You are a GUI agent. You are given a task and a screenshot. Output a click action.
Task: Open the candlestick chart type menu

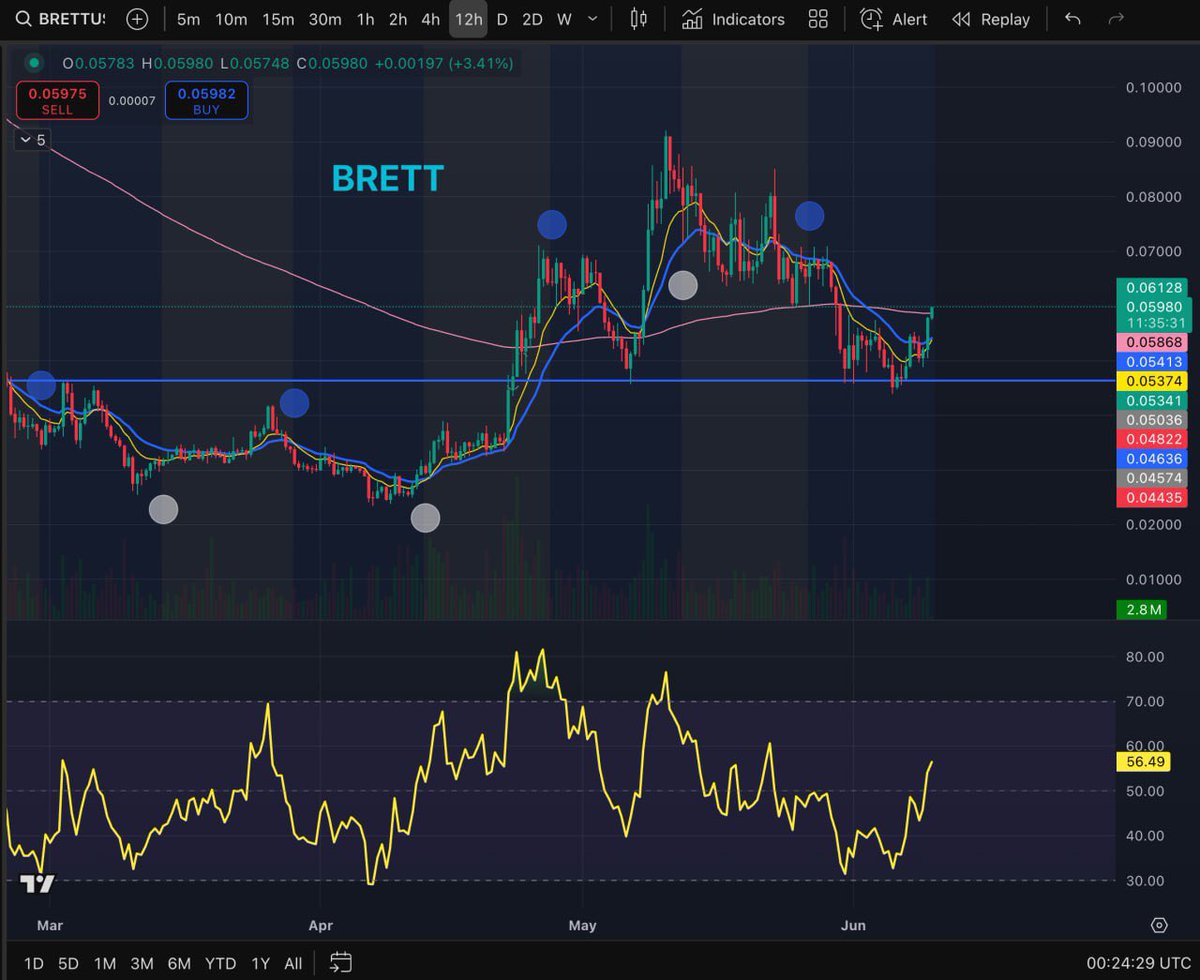[639, 19]
